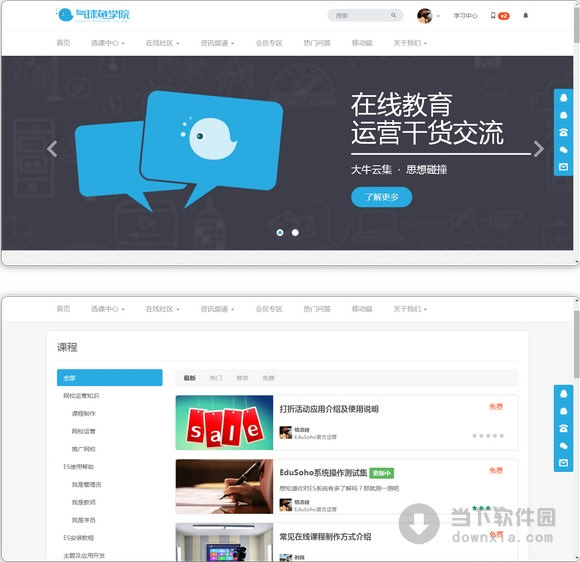The width and height of the screenshot is (580, 562).
Task: Open 首页 in the upper window nav
Action: [63, 43]
